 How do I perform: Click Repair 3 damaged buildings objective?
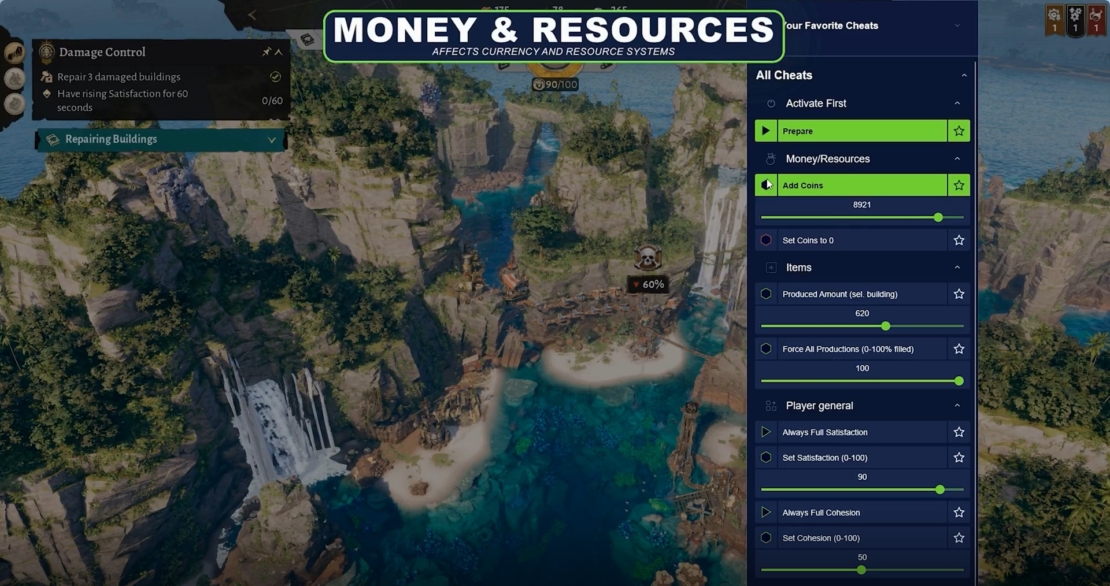[119, 77]
